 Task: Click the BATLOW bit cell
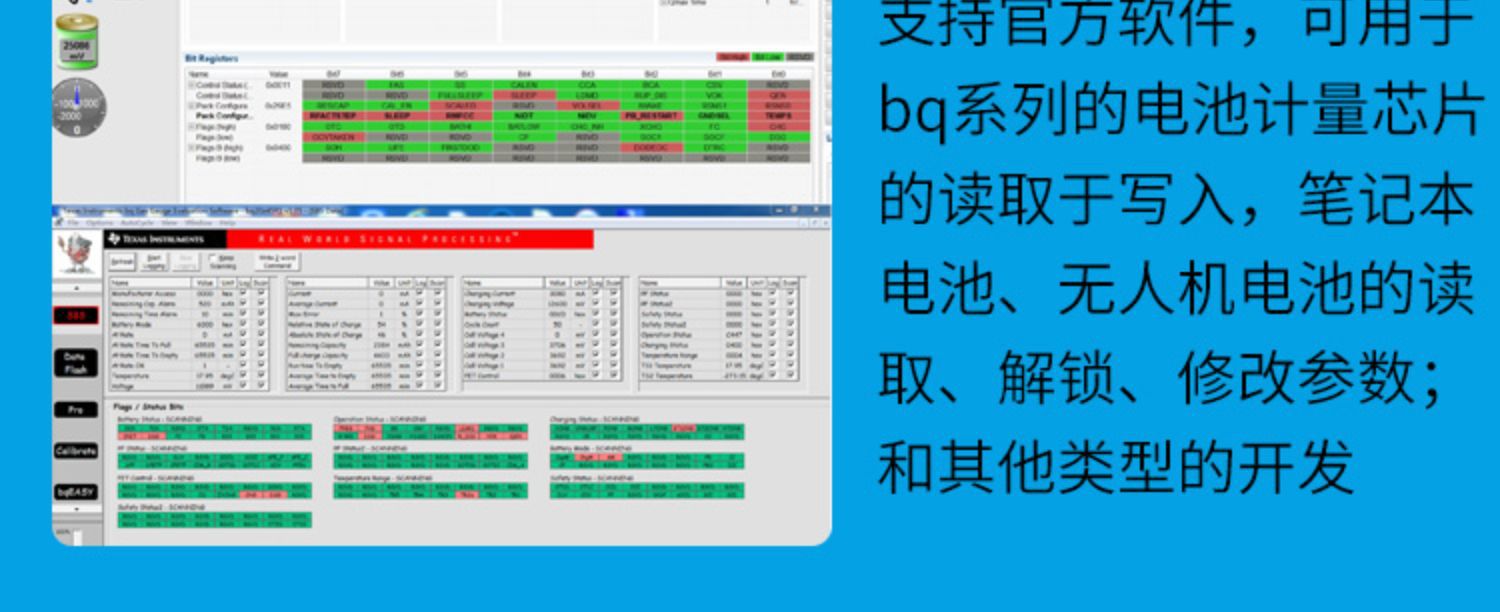(524, 127)
